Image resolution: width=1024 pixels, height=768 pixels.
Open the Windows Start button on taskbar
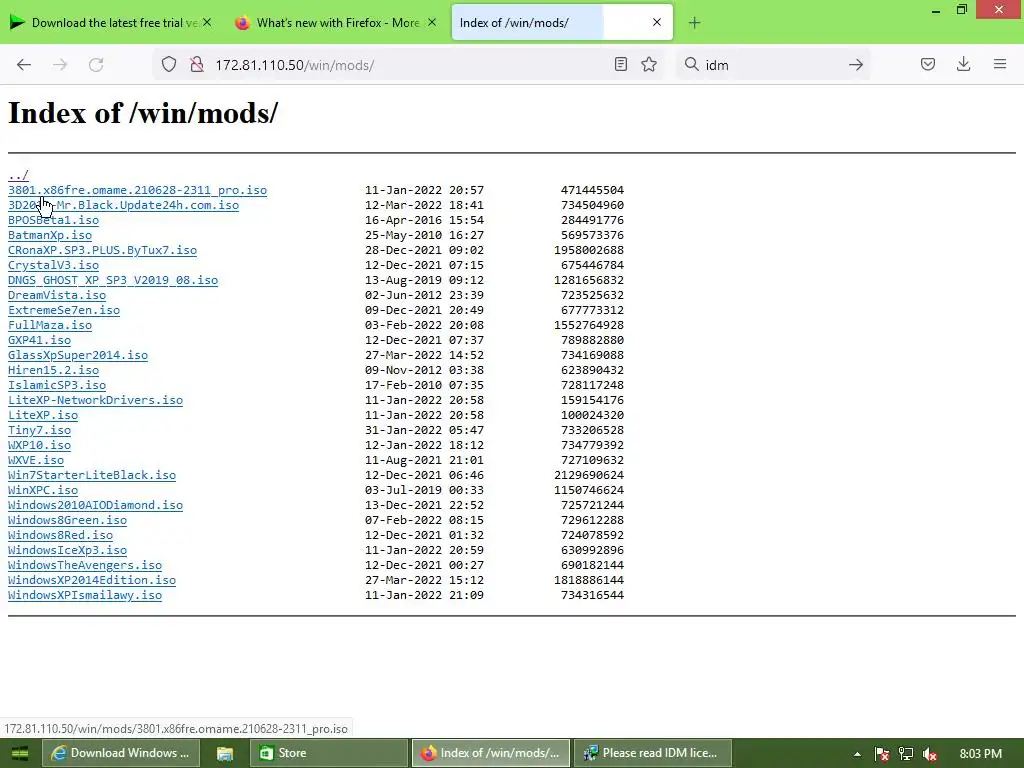(20, 754)
